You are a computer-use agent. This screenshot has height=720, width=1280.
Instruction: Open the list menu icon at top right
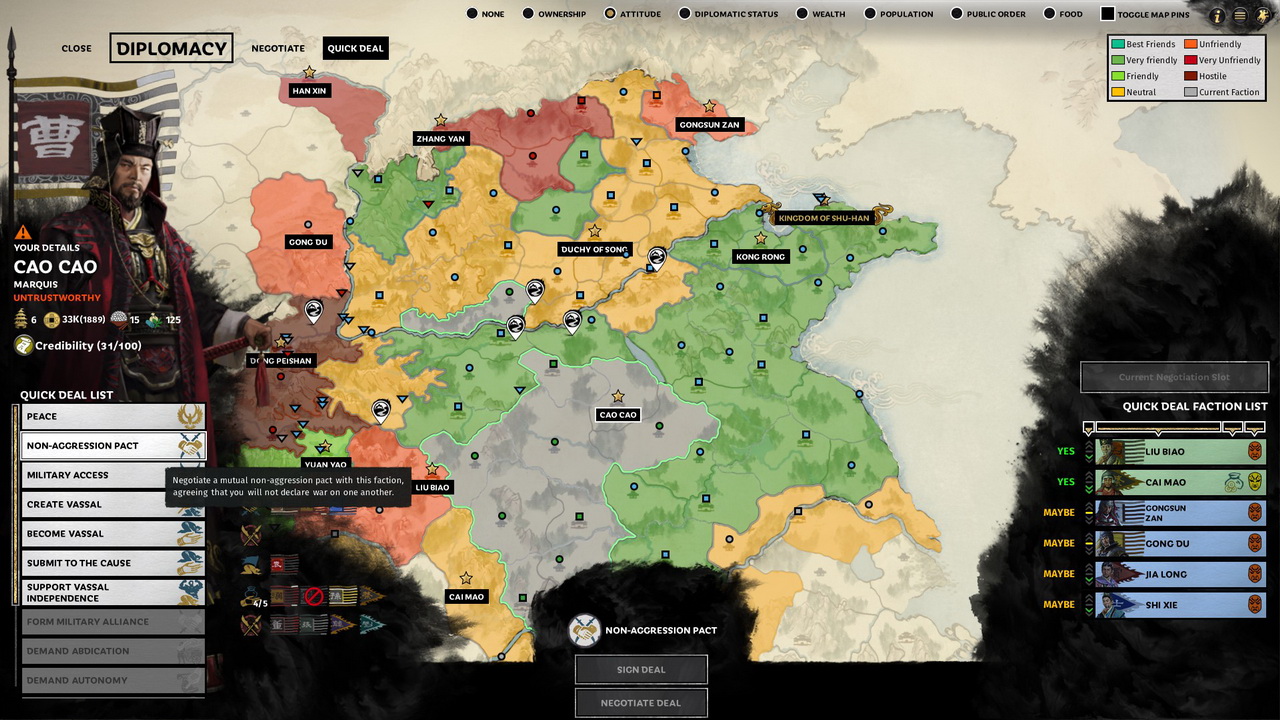[x=1240, y=15]
